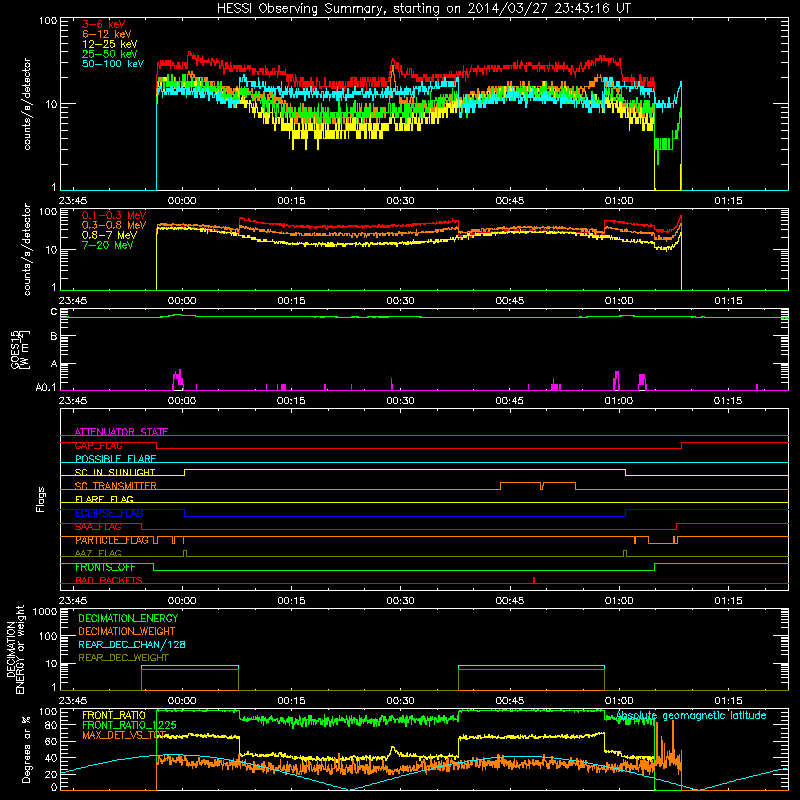
Task: Click the 7-20 MeV legend label
Action: [x=107, y=245]
